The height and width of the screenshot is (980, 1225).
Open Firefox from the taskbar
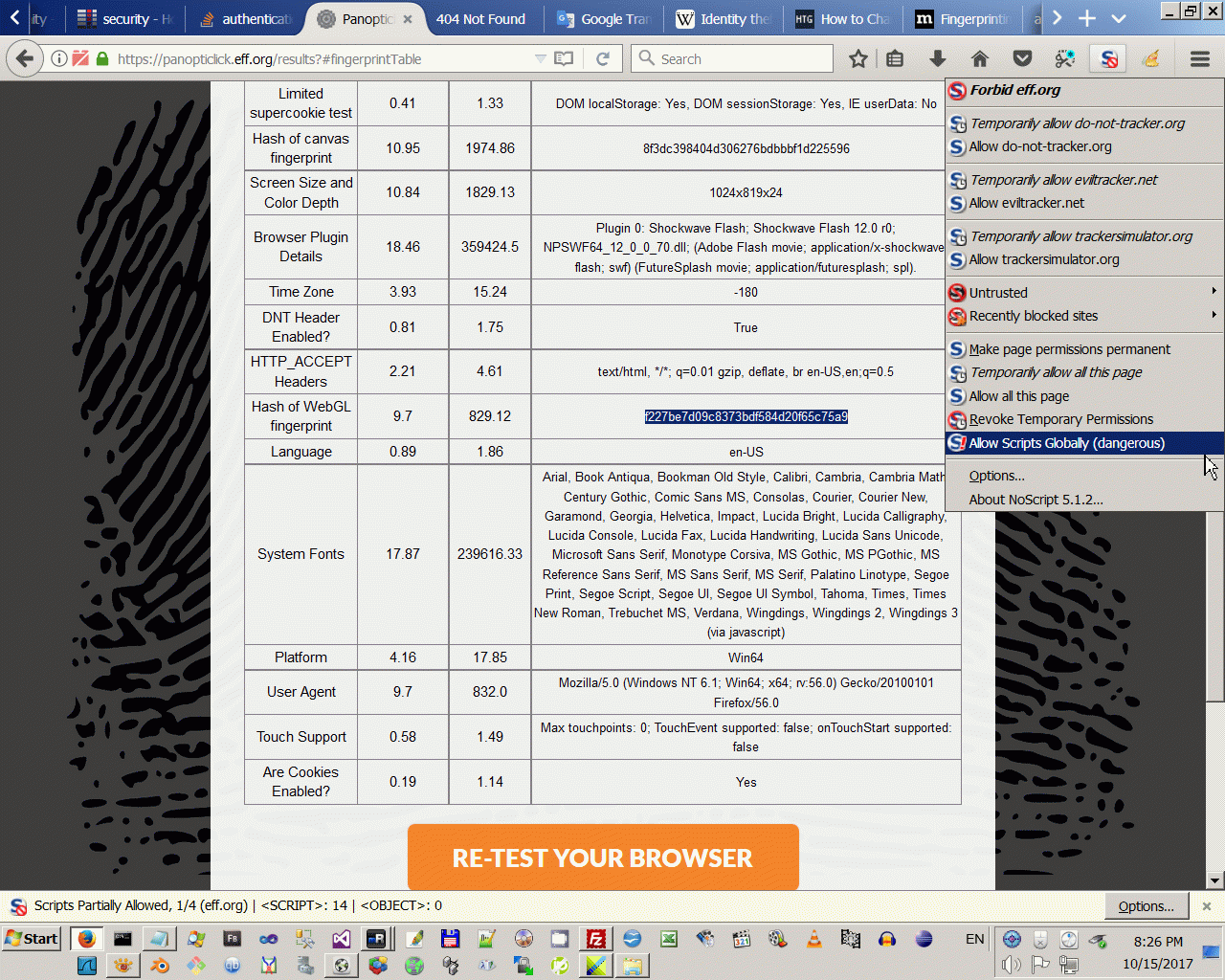click(x=86, y=939)
